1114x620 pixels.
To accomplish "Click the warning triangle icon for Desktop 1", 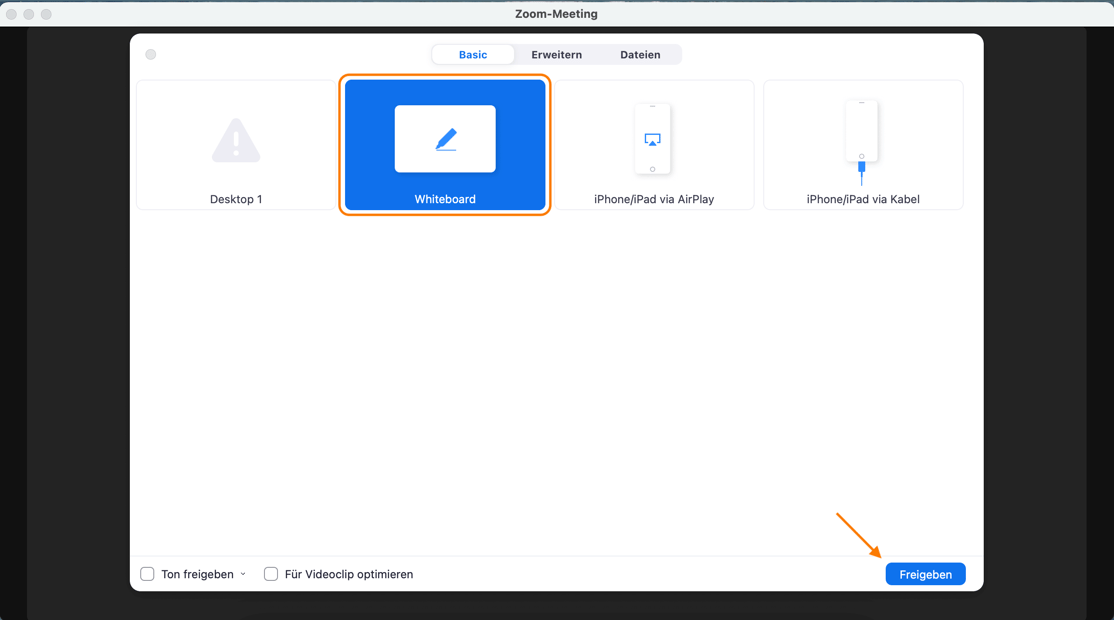I will 236,141.
